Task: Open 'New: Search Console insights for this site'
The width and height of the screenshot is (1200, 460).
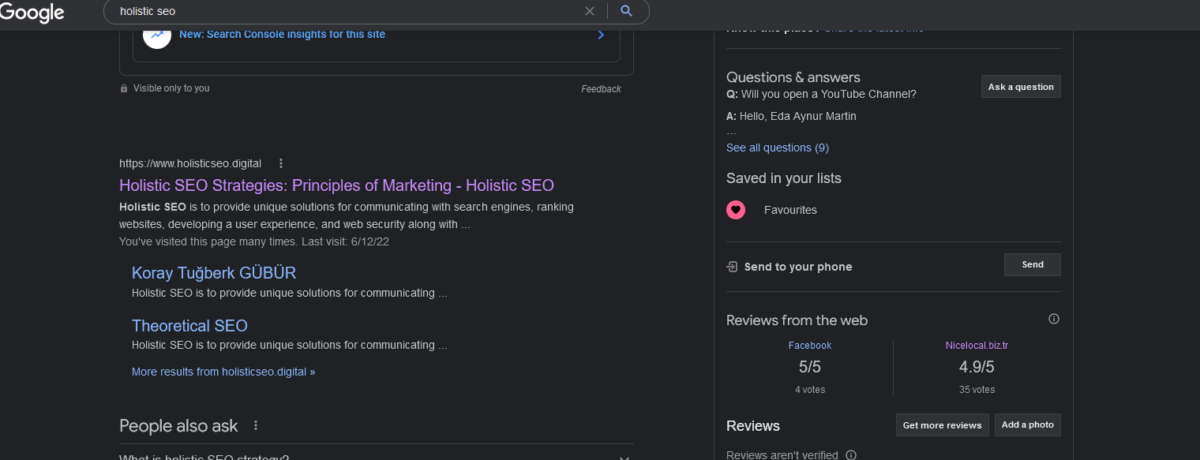Action: pos(282,34)
